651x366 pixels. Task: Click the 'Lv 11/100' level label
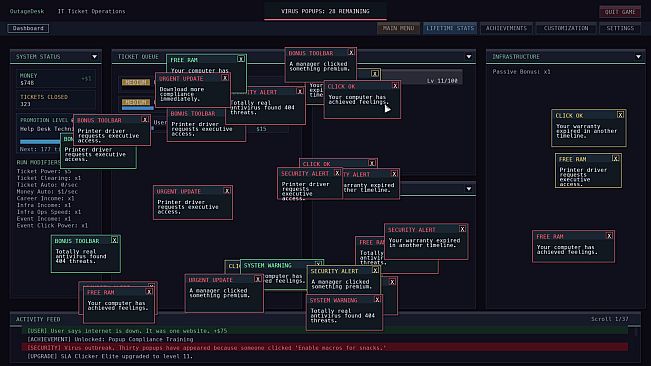pyautogui.click(x=442, y=81)
